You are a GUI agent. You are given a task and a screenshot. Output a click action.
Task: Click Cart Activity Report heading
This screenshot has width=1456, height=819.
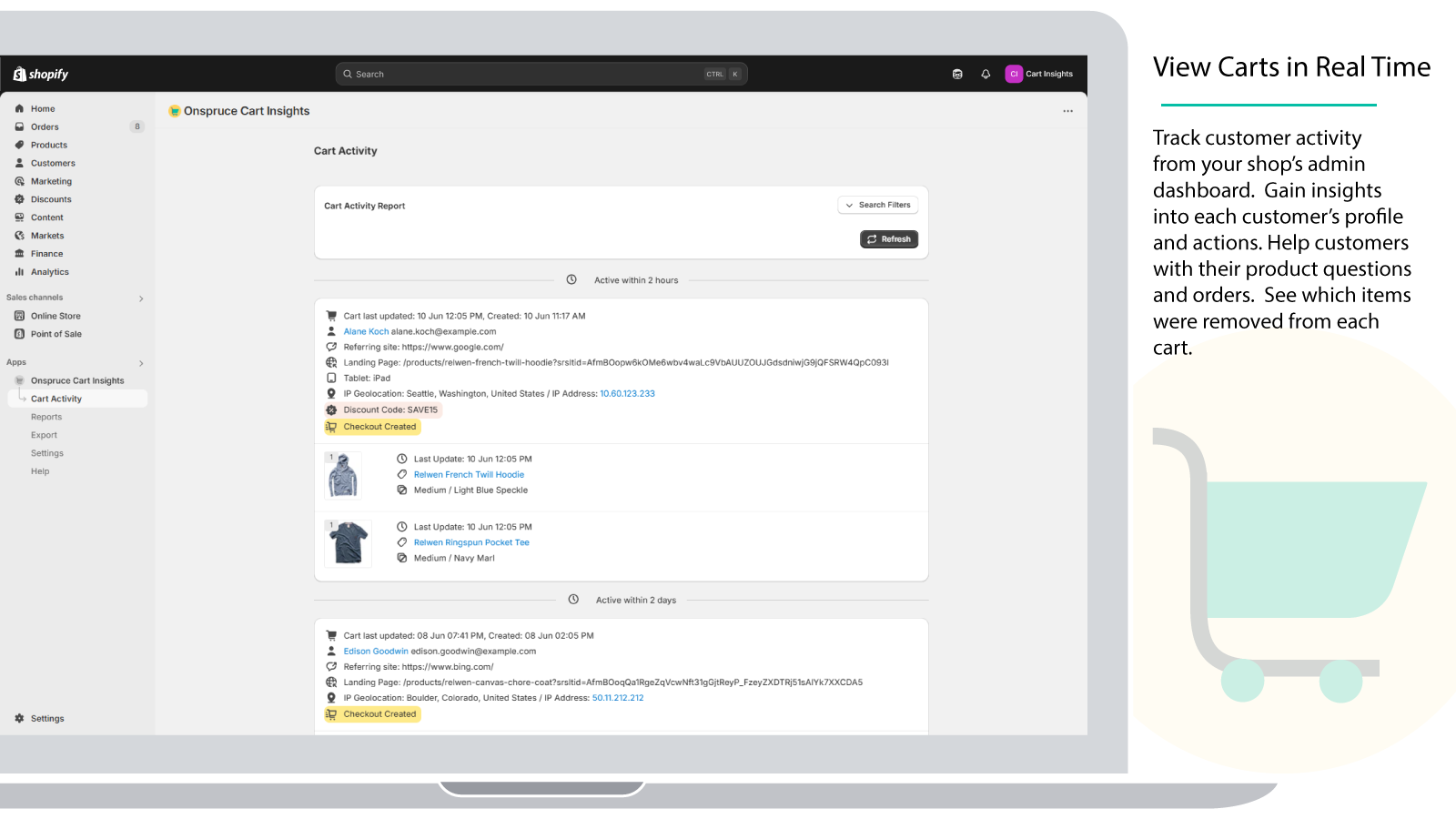(365, 207)
